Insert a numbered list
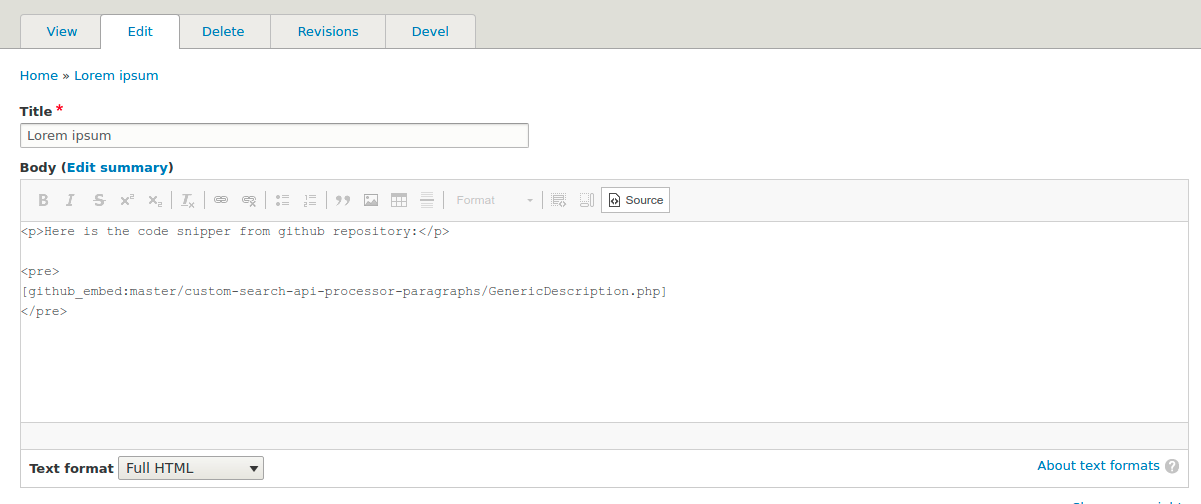This screenshot has width=1201, height=504. click(x=310, y=200)
